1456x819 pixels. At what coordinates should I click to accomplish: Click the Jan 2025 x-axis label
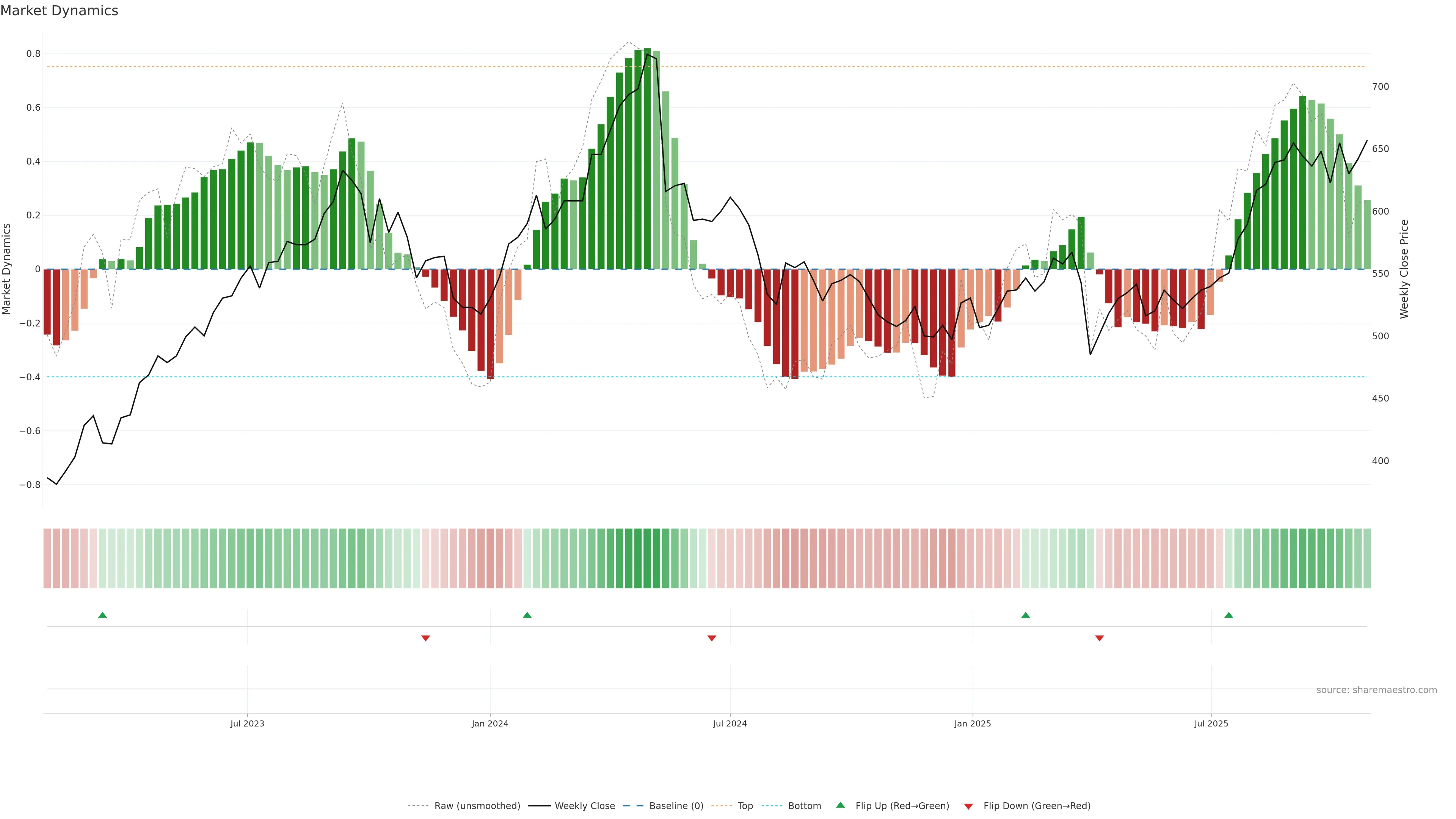pyautogui.click(x=972, y=723)
